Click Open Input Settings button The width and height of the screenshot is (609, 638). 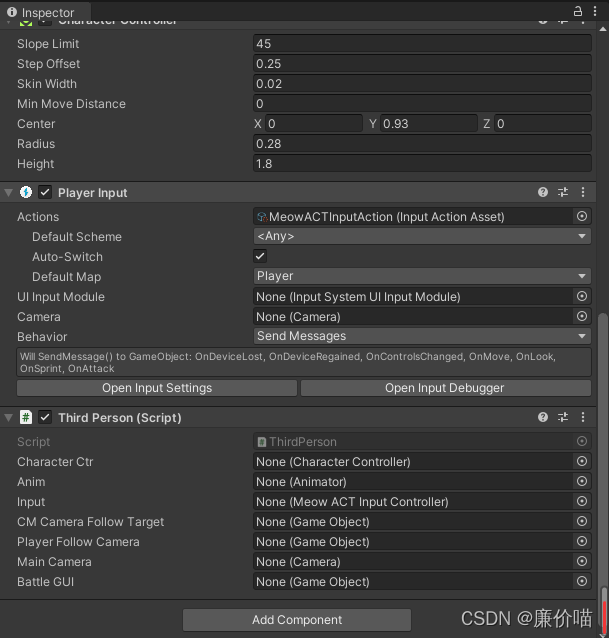tap(157, 388)
